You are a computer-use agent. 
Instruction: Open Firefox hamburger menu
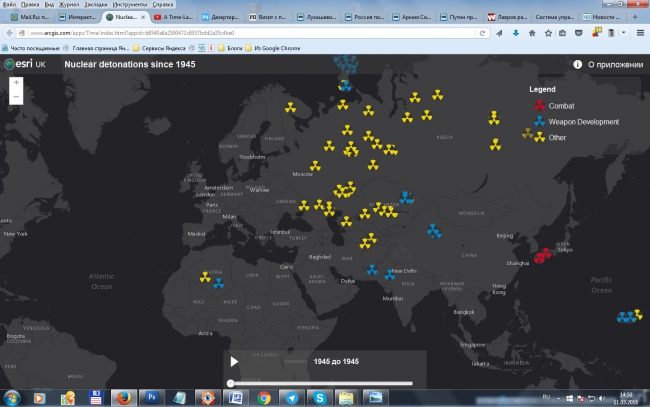coord(638,33)
